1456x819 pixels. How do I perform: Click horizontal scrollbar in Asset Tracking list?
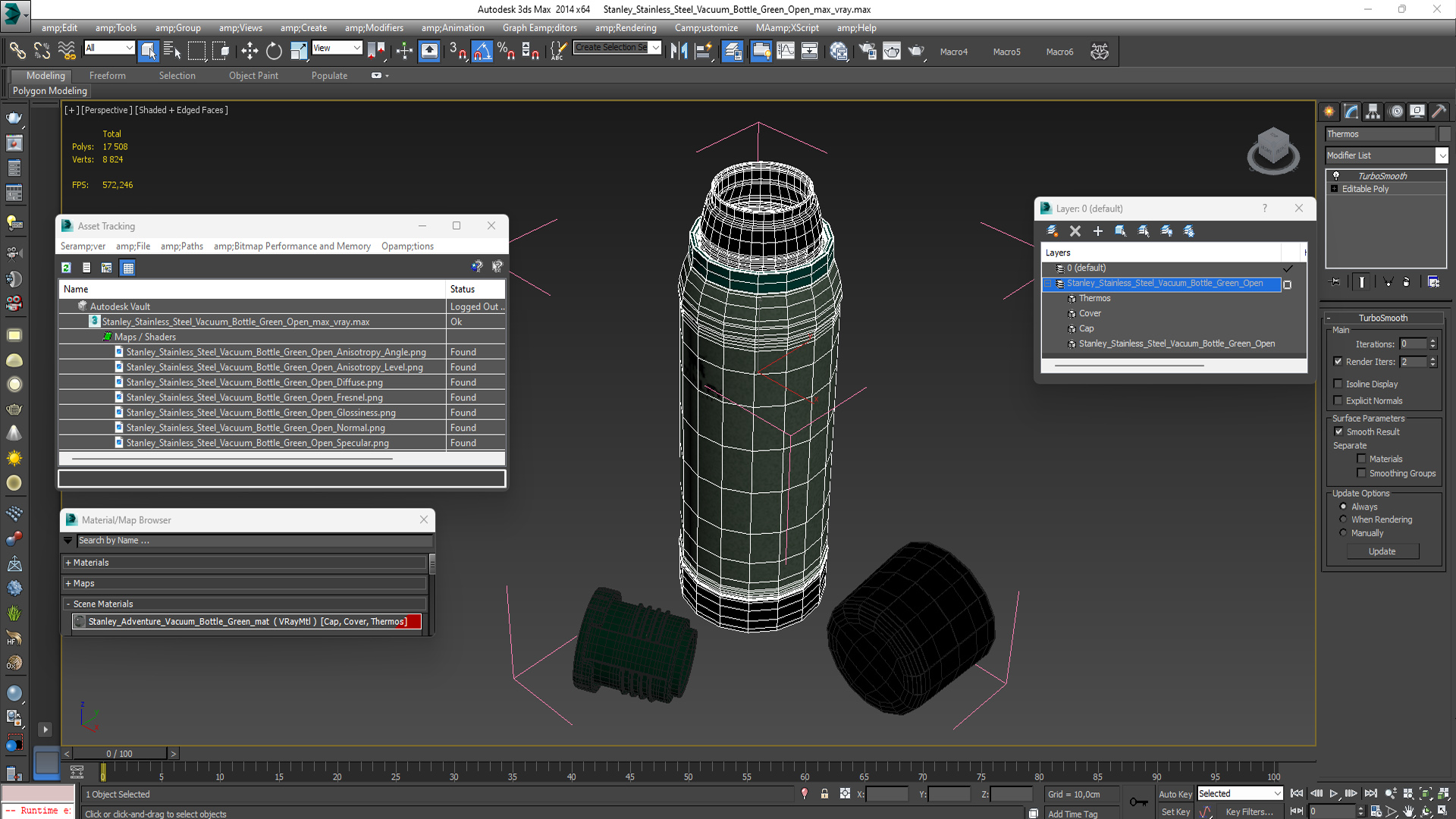pyautogui.click(x=232, y=459)
